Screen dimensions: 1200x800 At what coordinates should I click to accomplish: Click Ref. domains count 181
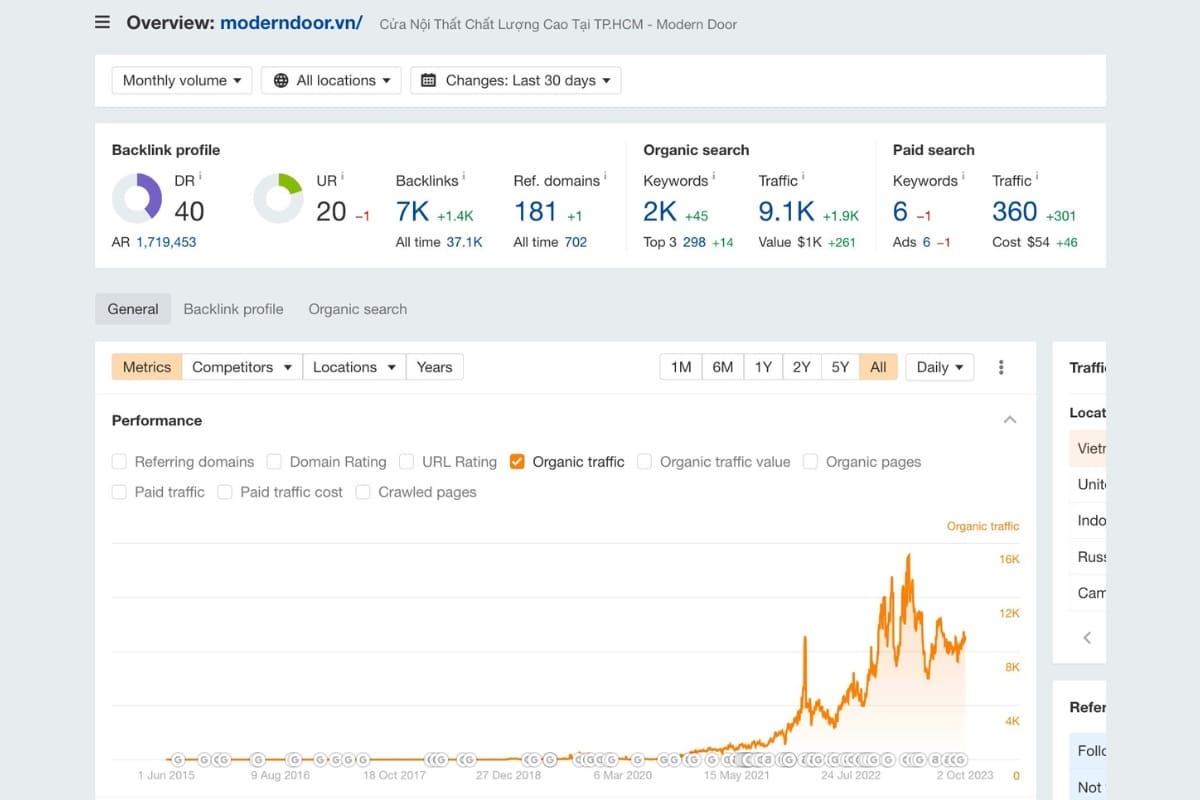(x=535, y=211)
